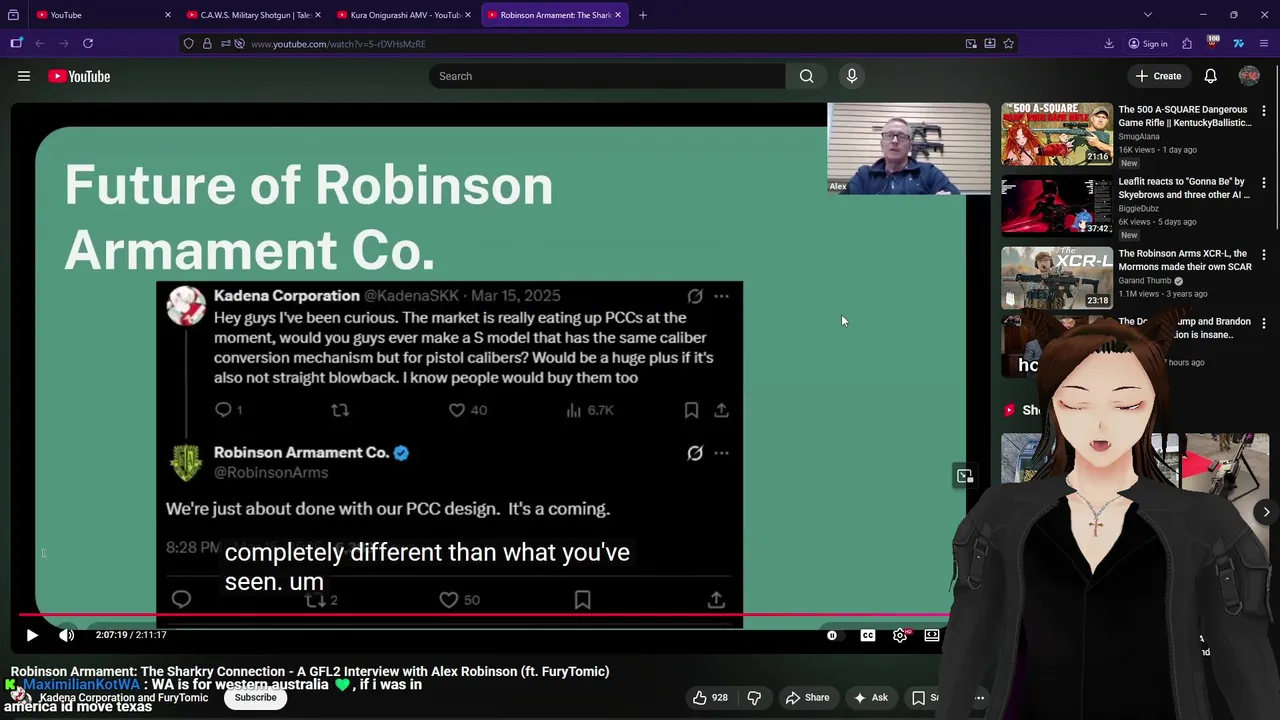
Task: Reload the page
Action: [88, 43]
